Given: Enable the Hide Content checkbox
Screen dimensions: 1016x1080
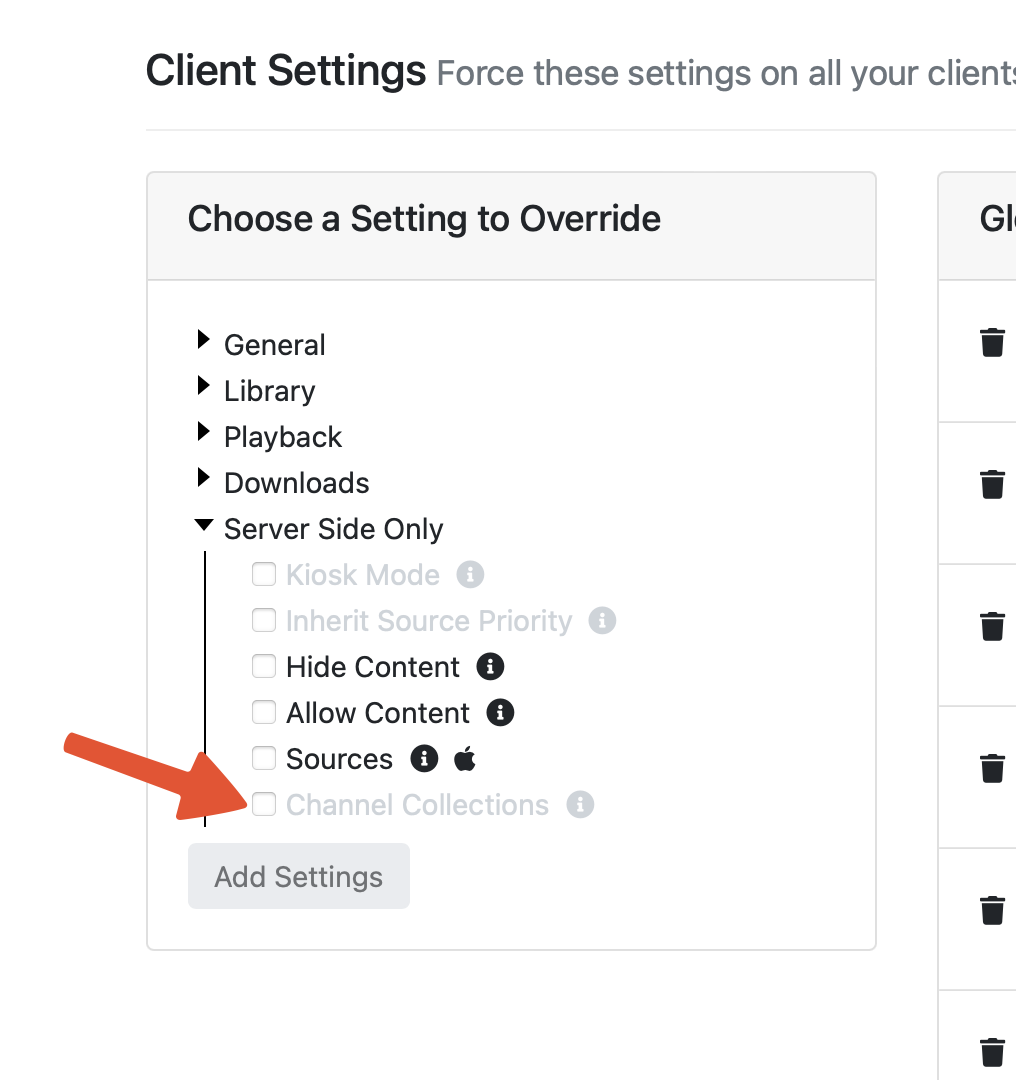Looking at the screenshot, I should (264, 666).
